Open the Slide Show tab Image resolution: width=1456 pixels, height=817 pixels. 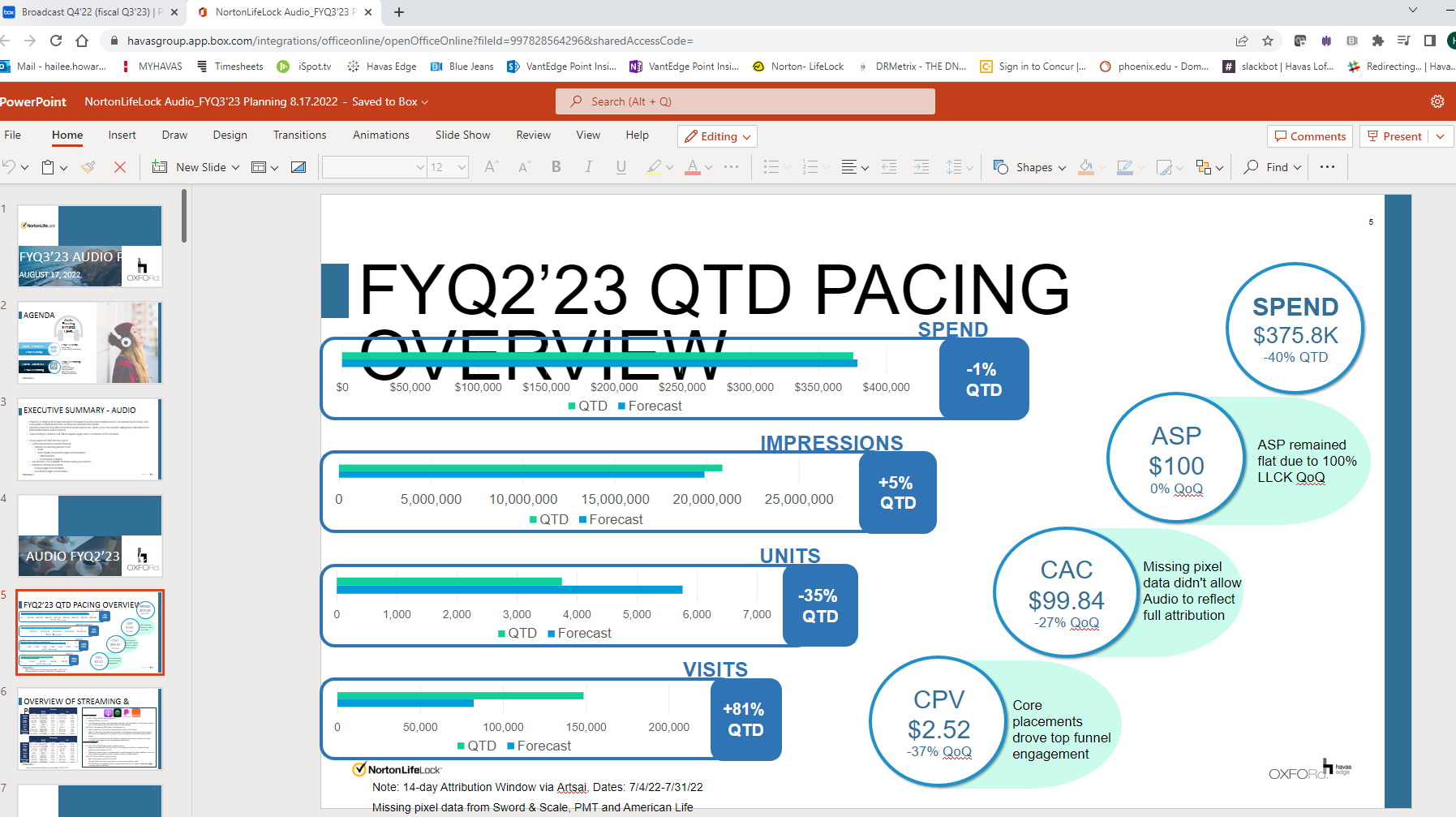tap(462, 135)
